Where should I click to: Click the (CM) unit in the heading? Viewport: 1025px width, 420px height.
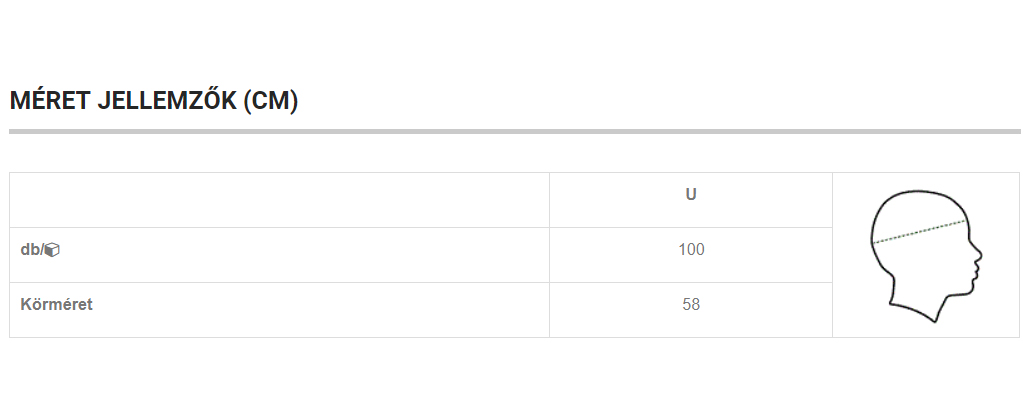coord(271,101)
